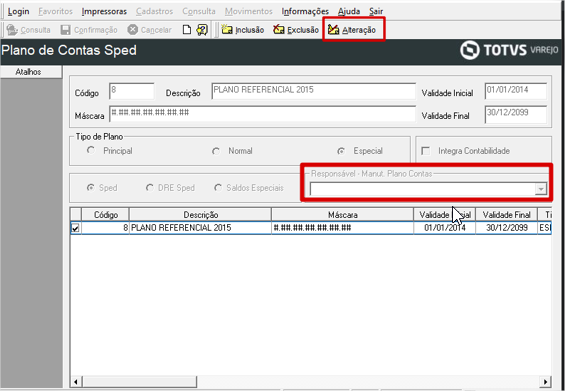The width and height of the screenshot is (565, 391).
Task: Open the Consulta menu in the menu bar
Action: [199, 12]
